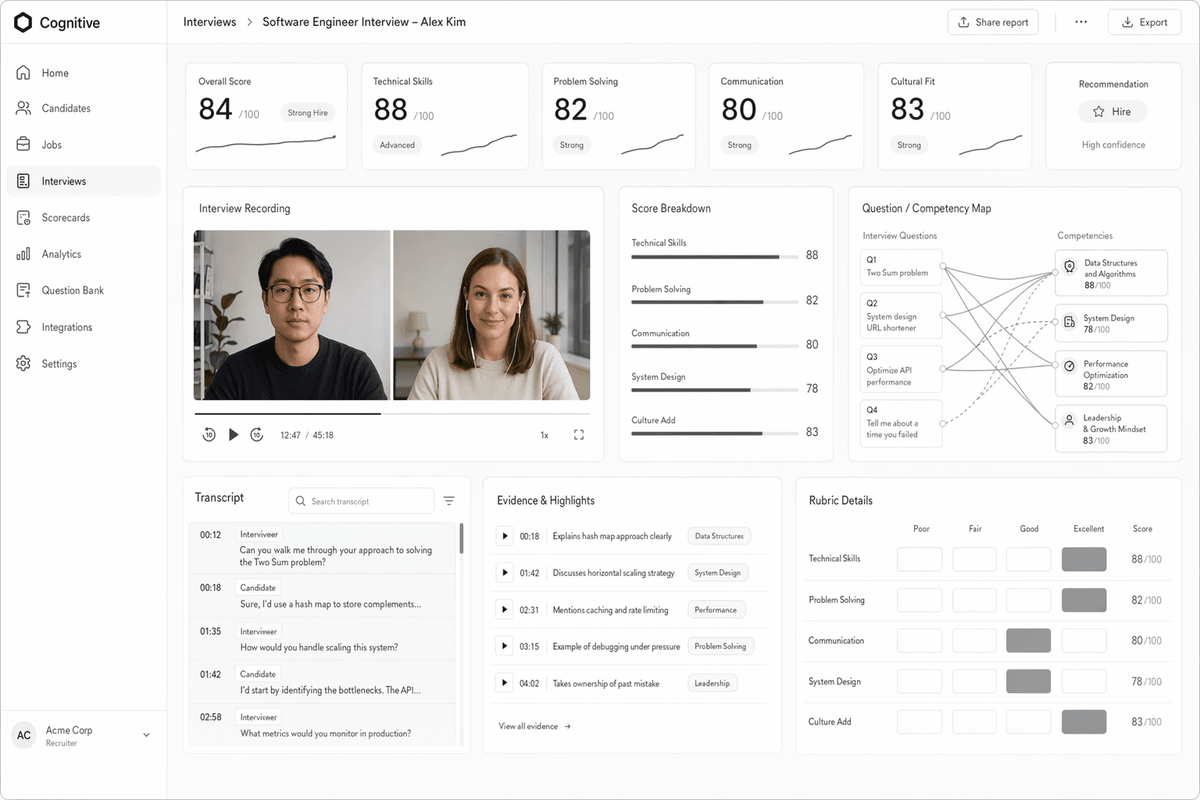
Task: Select the 01:42 transcript entry
Action: tap(322, 682)
